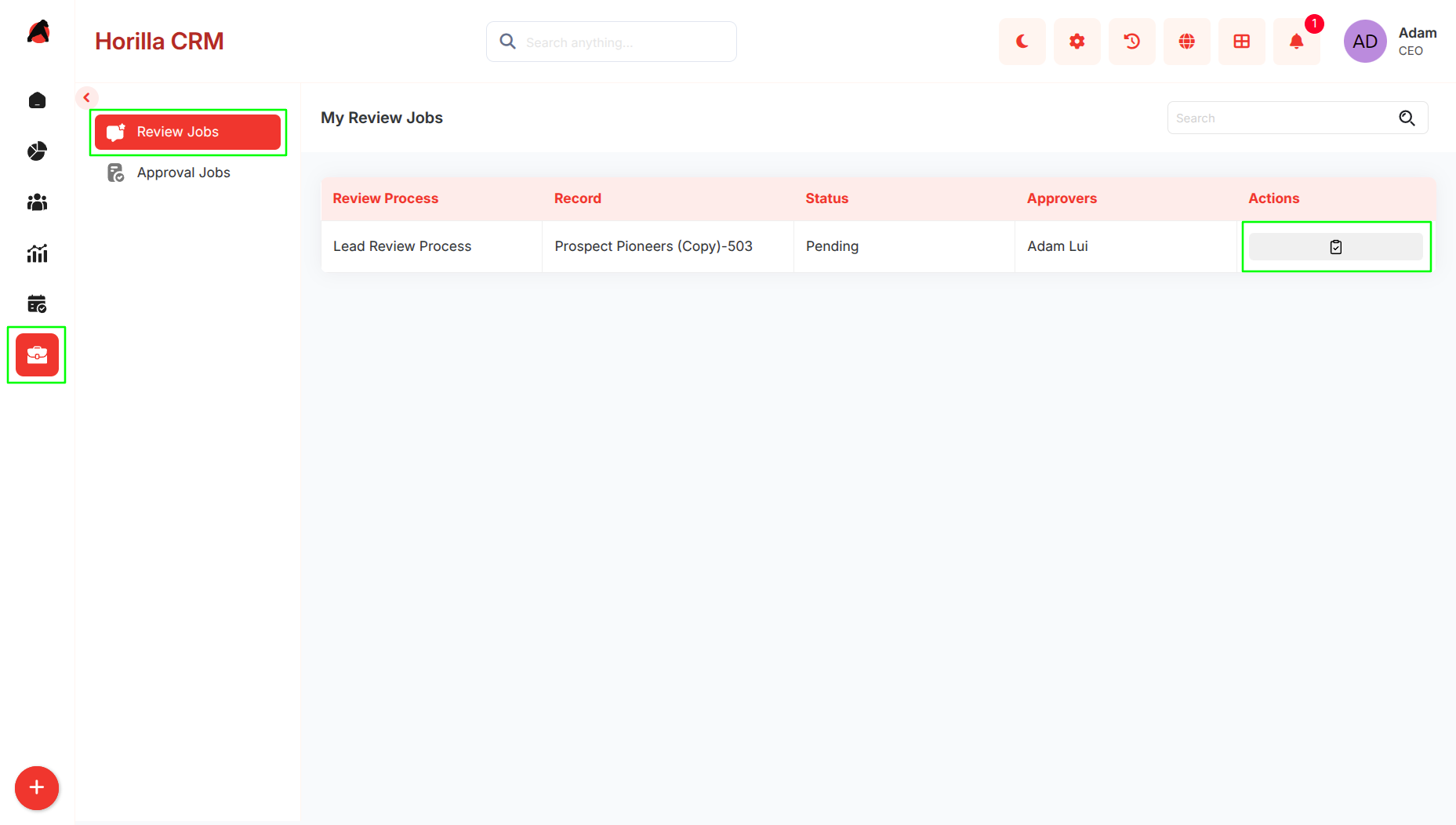The height and width of the screenshot is (825, 1456).
Task: Click the magnifier icon in jobs search
Action: pos(1407,118)
